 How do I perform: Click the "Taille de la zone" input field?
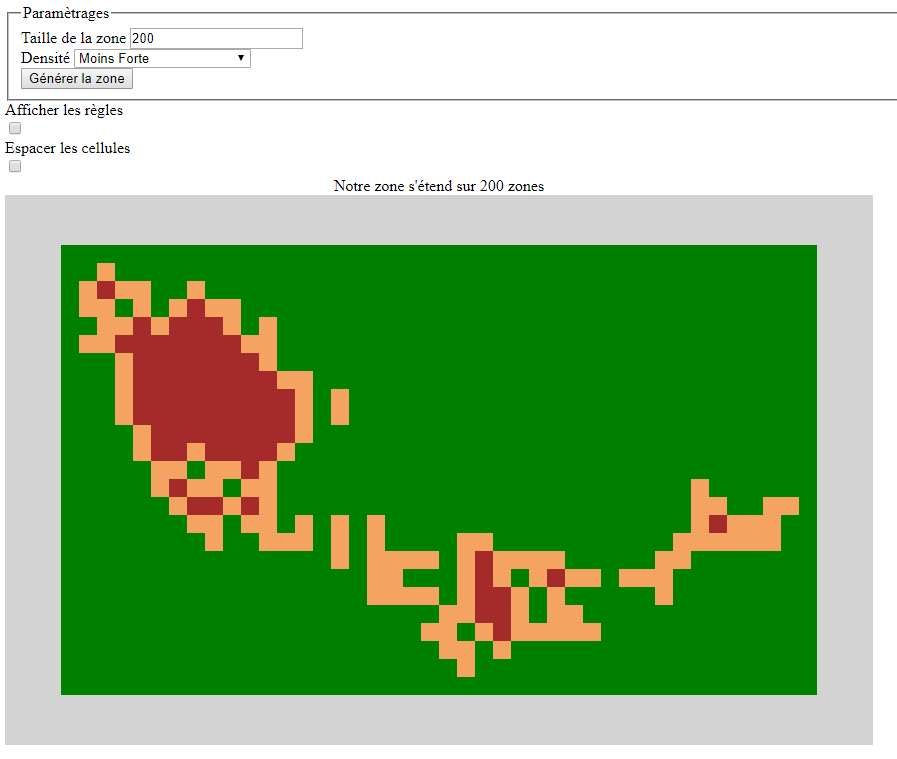pyautogui.click(x=216, y=38)
